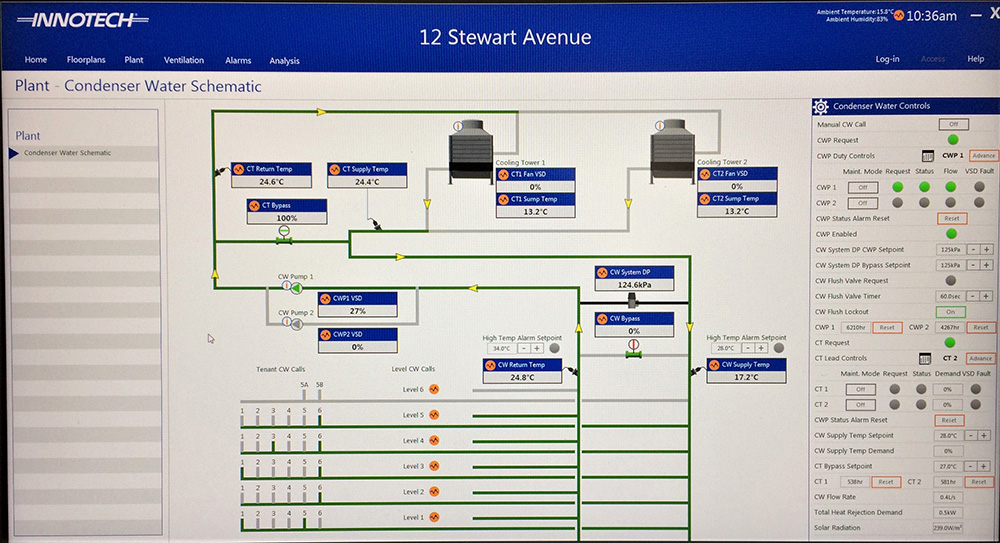Viewport: 1000px width, 543px height.
Task: Click the Level 5 CW call trend icon
Action: point(434,415)
